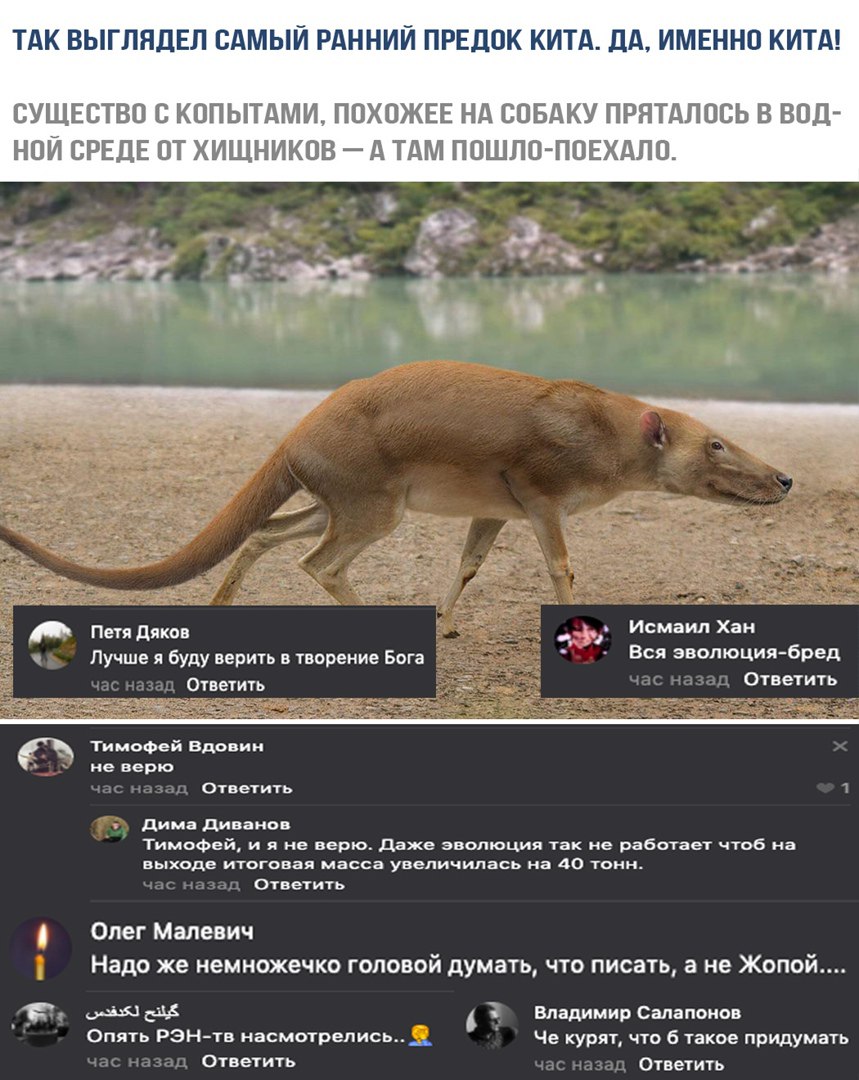
Task: Click Владимир Салапонов's avatar
Action: click(492, 1025)
